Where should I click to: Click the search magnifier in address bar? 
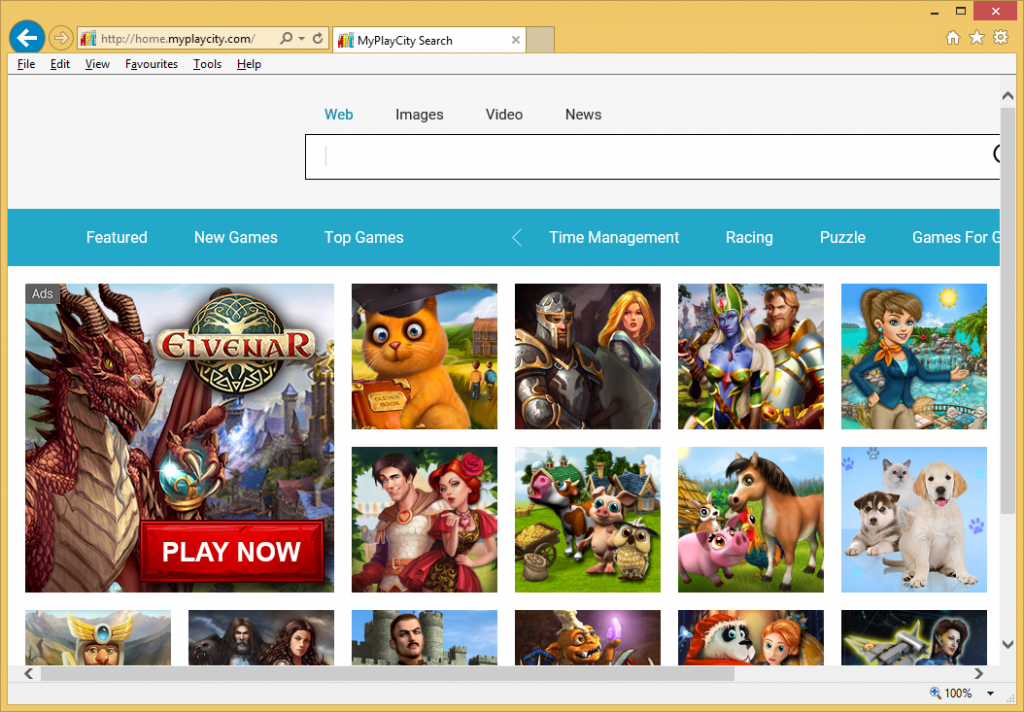(286, 39)
